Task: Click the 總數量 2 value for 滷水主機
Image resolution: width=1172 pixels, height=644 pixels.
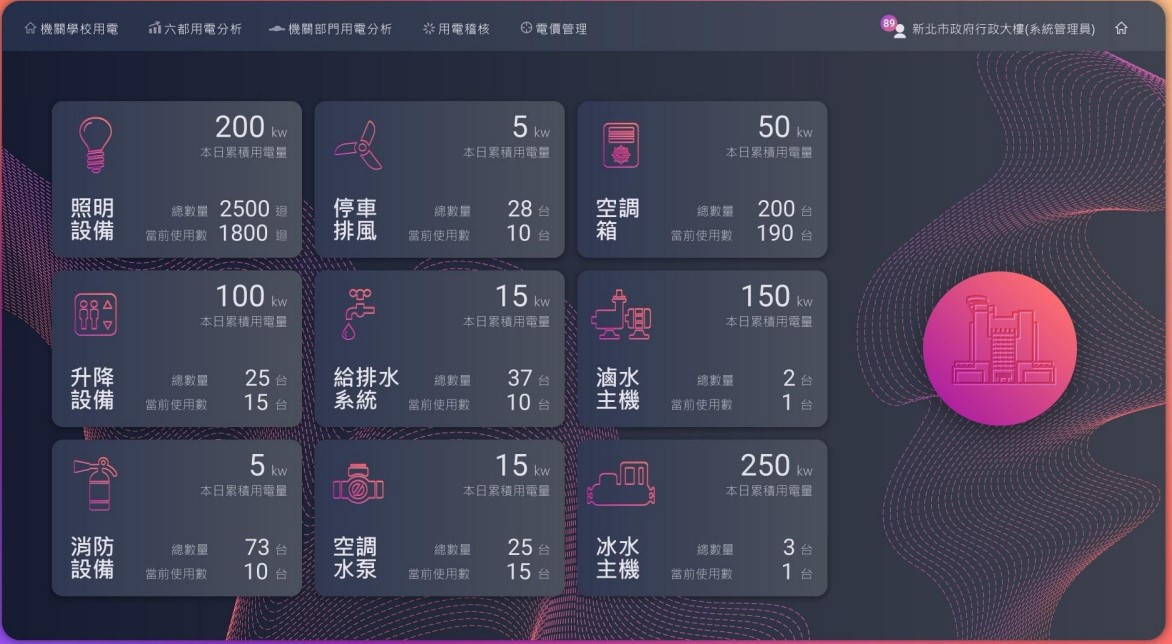Action: pyautogui.click(x=789, y=379)
